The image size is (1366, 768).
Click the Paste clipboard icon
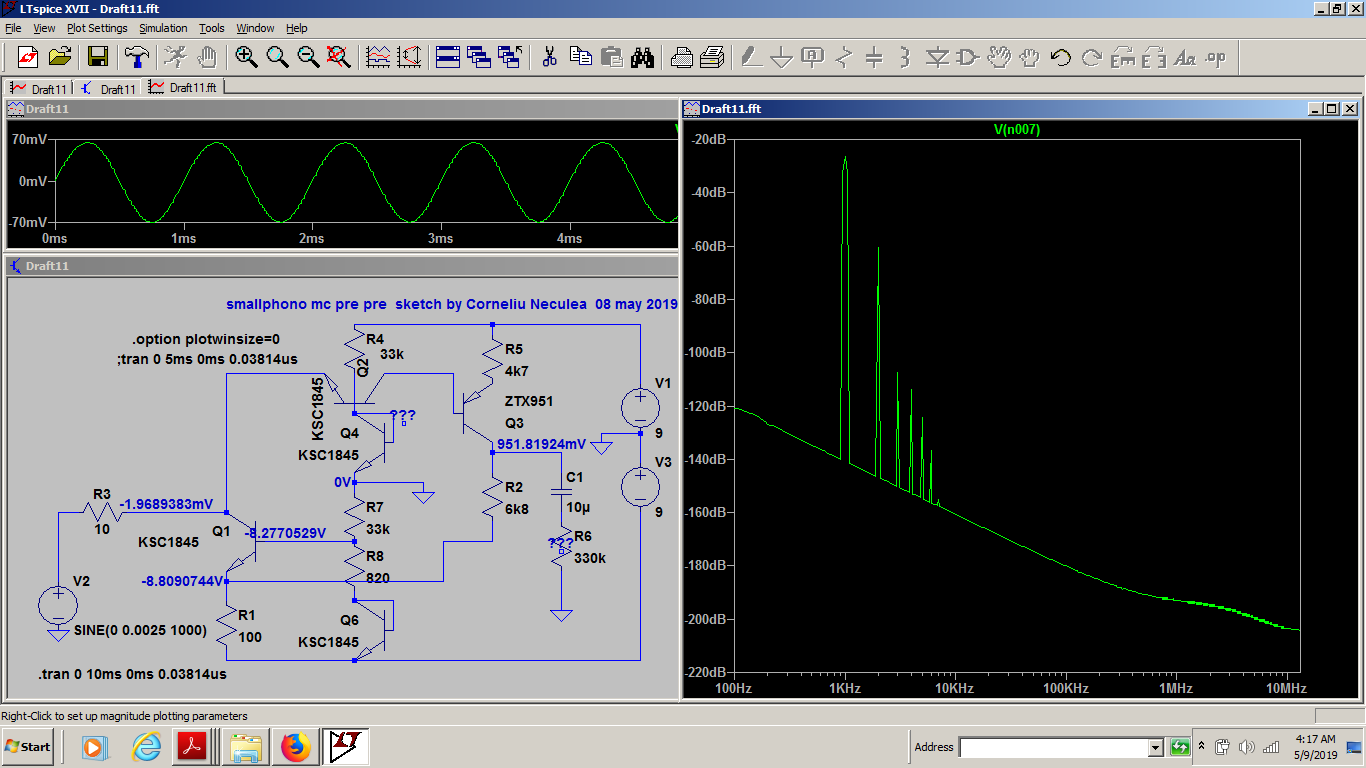coord(611,57)
